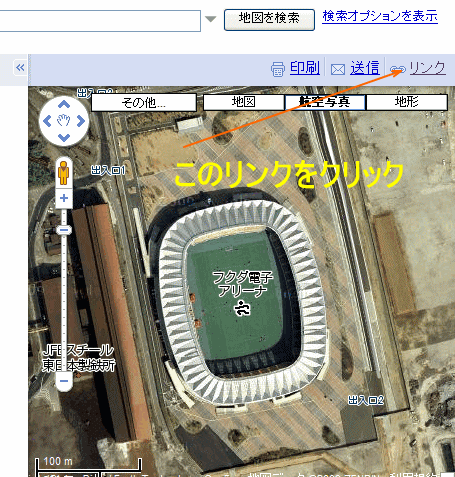Click the printer icon

click(x=278, y=69)
